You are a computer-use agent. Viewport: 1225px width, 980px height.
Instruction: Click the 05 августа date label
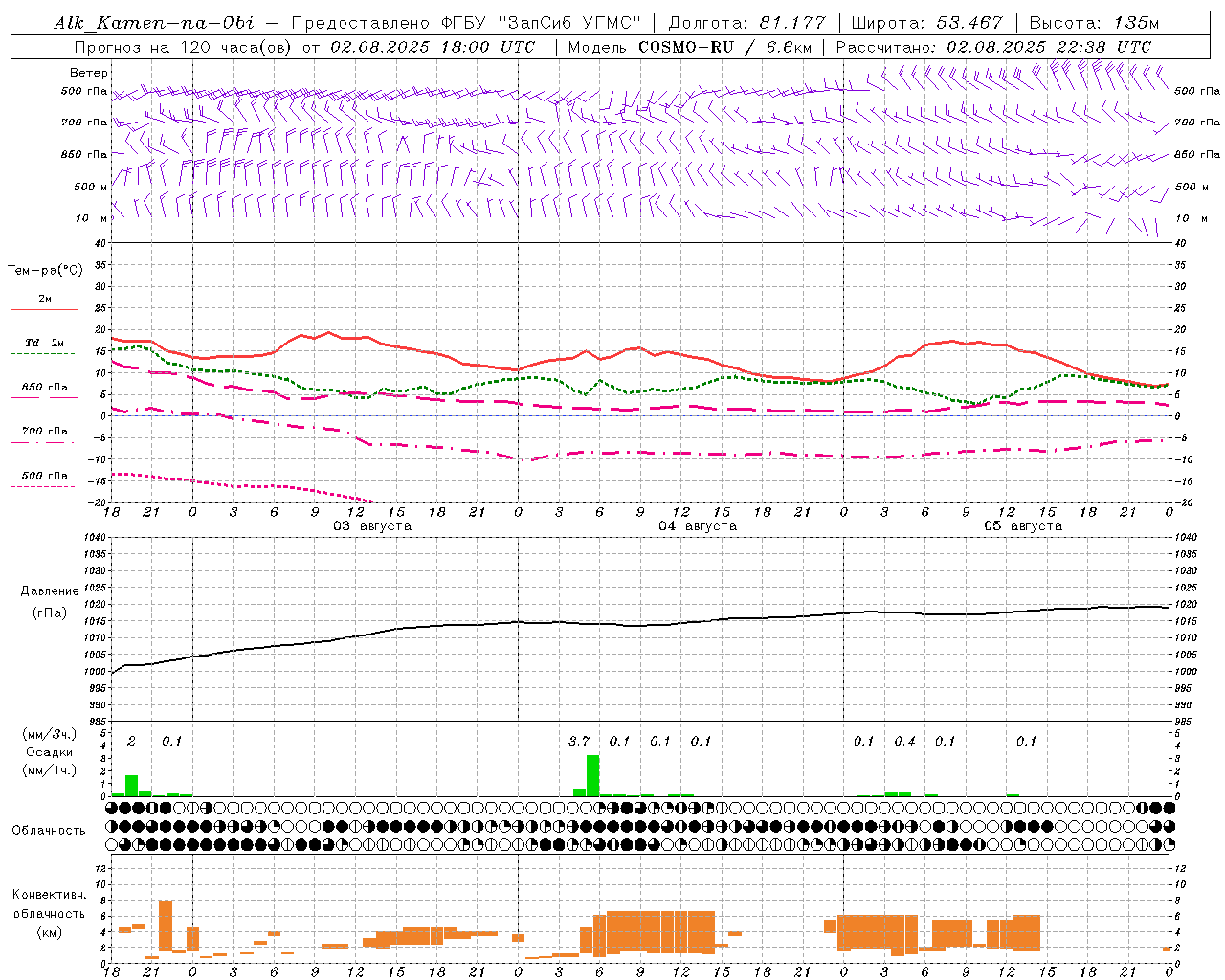tap(1023, 526)
